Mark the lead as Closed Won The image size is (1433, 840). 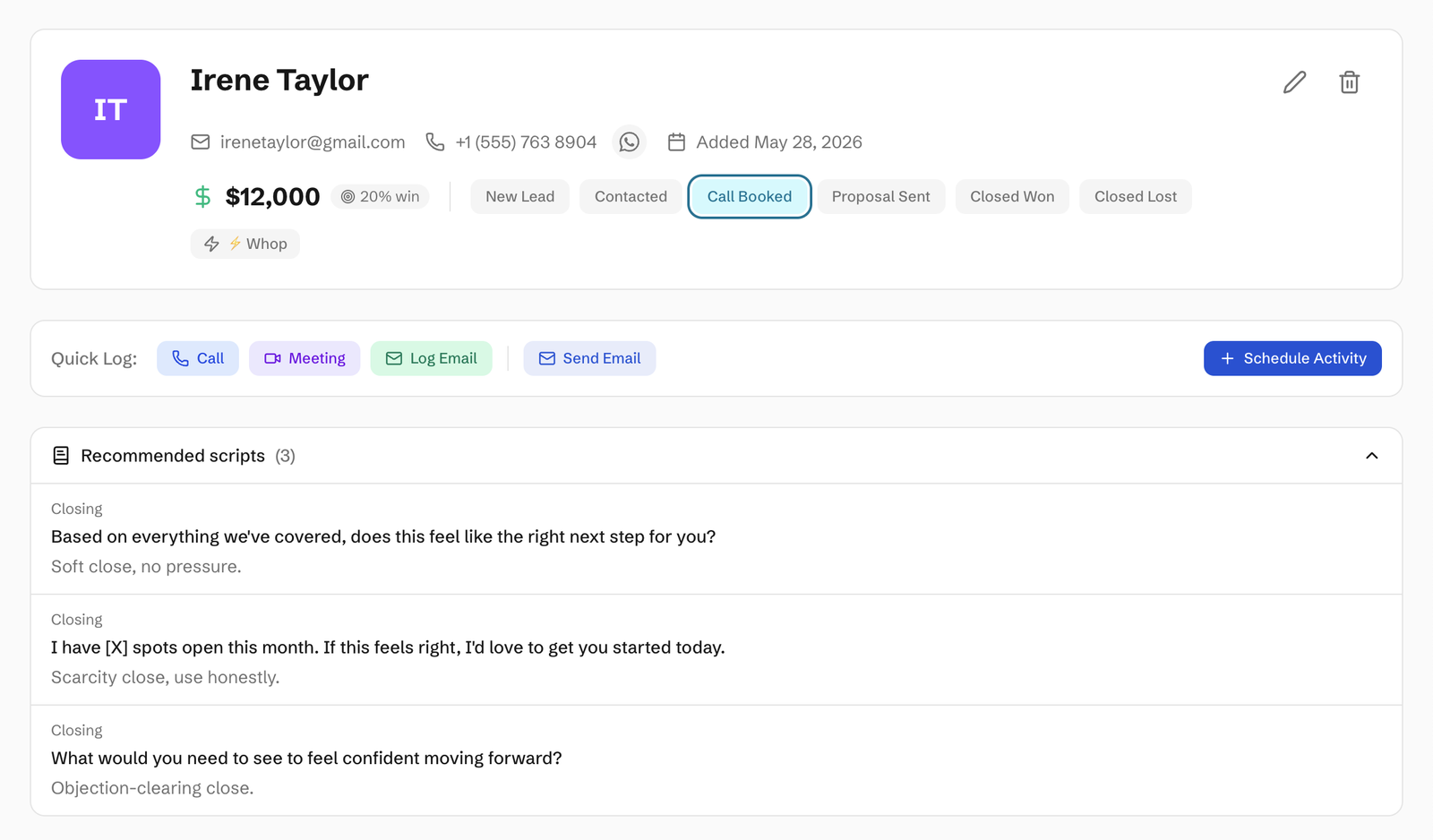pyautogui.click(x=1012, y=197)
